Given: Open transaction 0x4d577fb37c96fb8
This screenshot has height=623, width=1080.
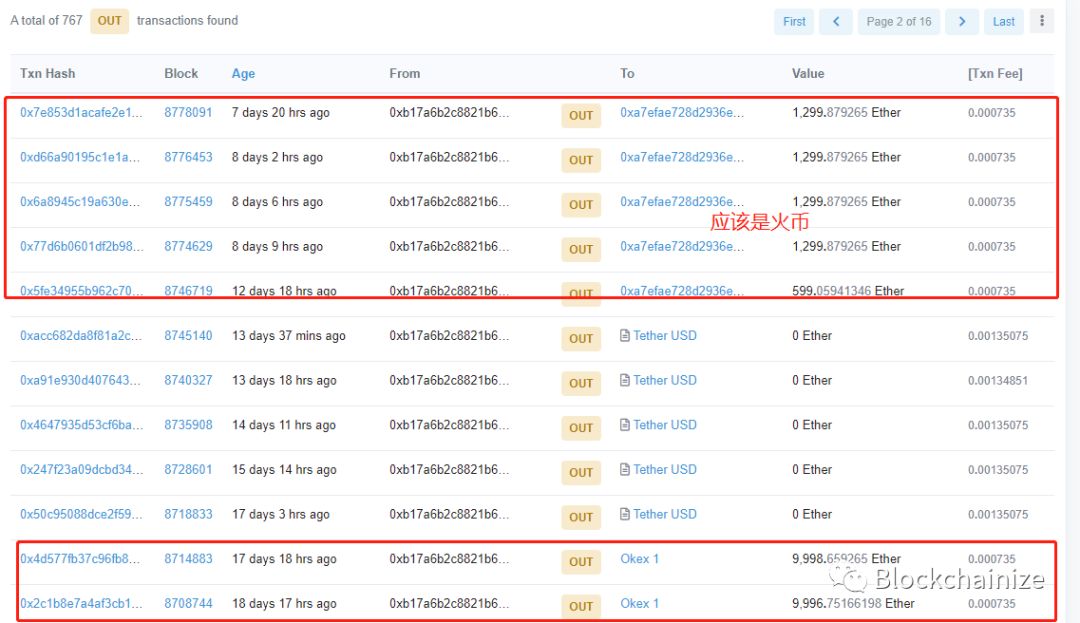Looking at the screenshot, I should (x=80, y=559).
